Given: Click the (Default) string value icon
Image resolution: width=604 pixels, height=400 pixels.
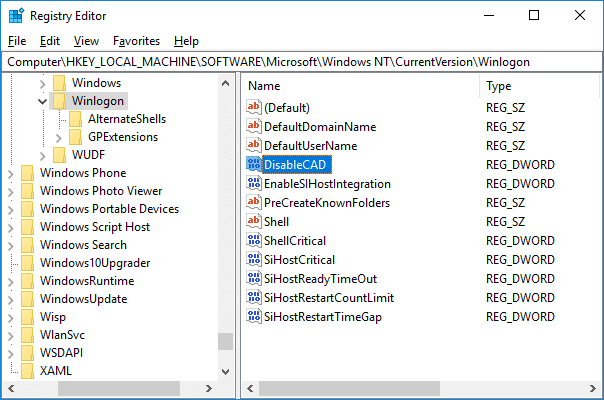Looking at the screenshot, I should tap(254, 107).
